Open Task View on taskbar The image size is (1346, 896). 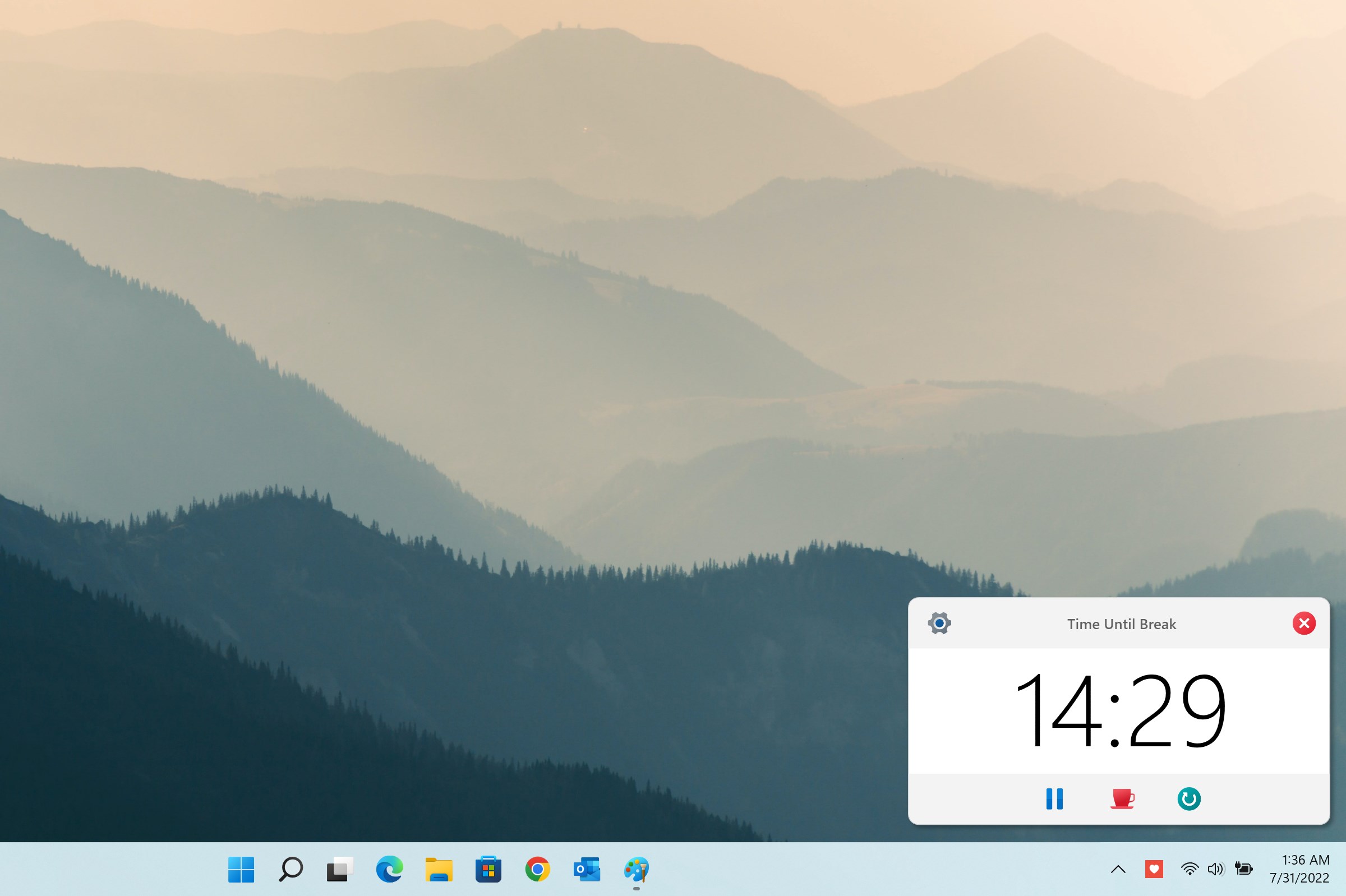pos(339,869)
